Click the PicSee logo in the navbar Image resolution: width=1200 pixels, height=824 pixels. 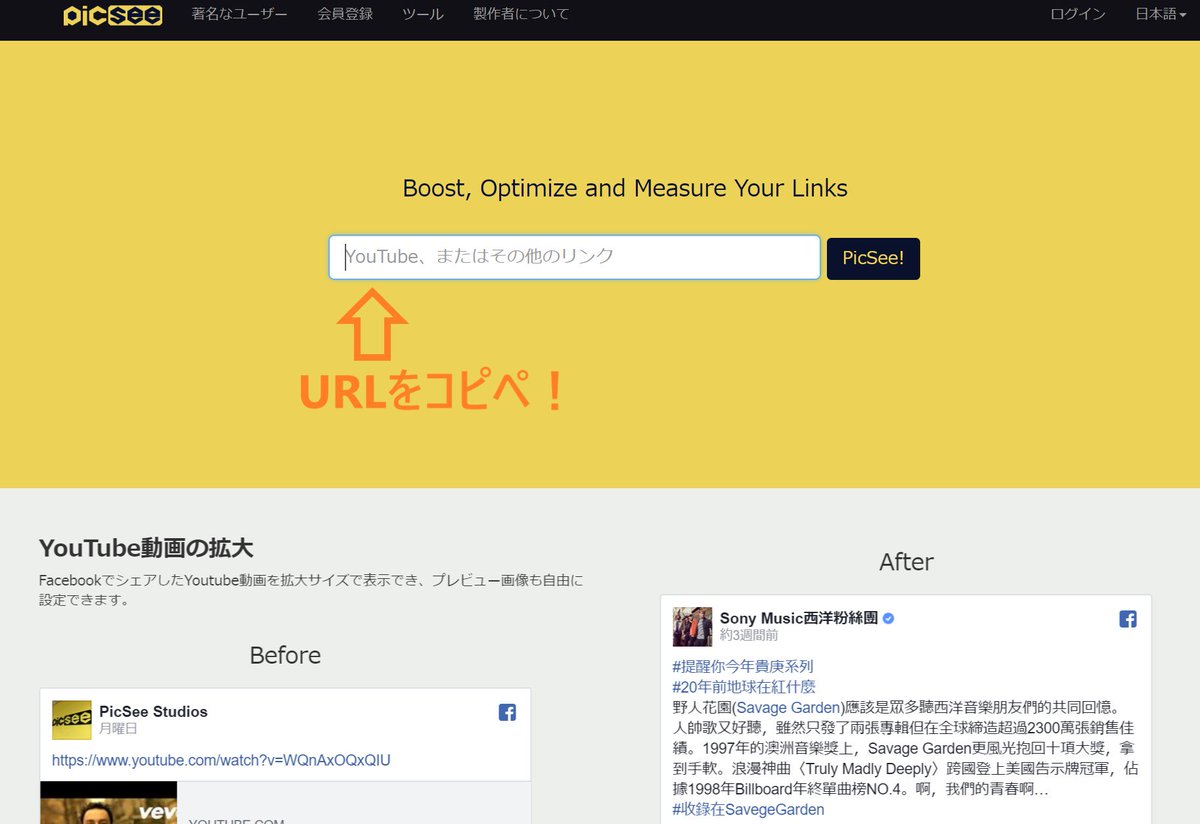112,15
